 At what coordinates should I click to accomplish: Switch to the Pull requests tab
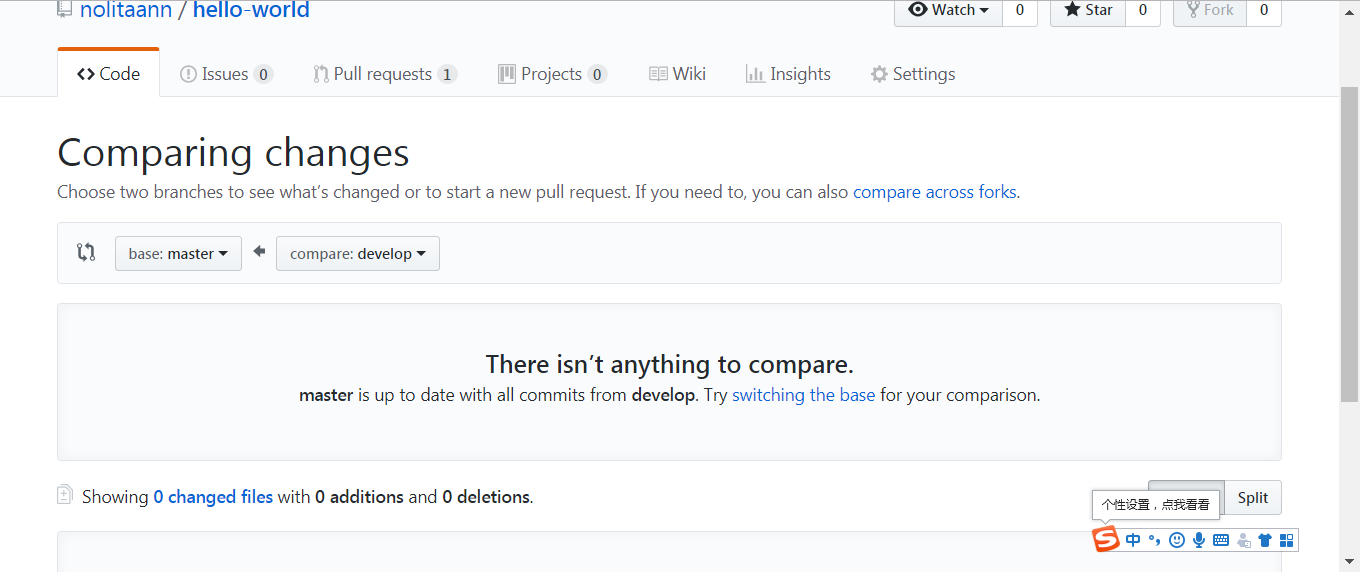[385, 74]
